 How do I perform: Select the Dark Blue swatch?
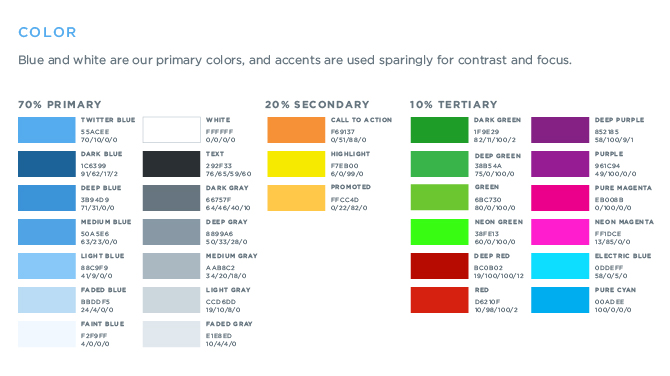(47, 164)
